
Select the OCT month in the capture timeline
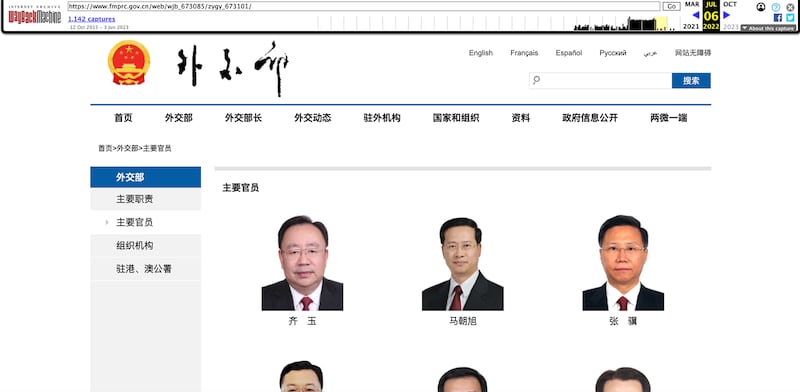point(730,5)
